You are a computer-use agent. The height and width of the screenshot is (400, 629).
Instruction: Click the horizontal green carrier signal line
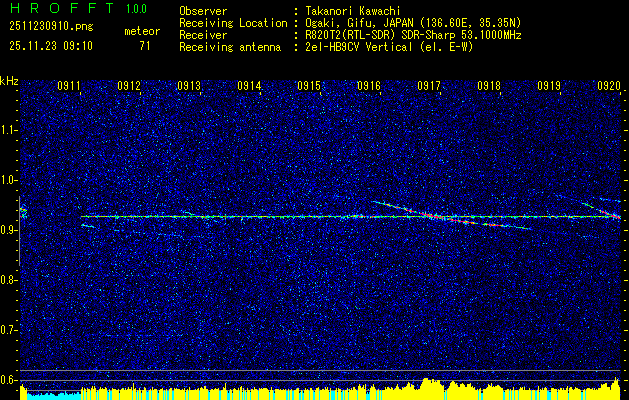coord(250,216)
